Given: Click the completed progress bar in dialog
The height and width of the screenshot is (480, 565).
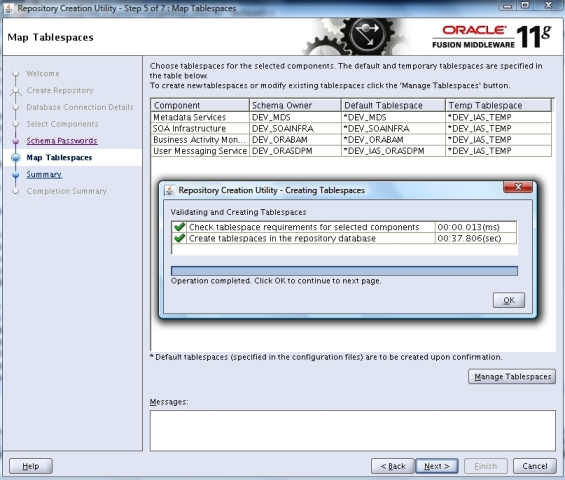Looking at the screenshot, I should [x=344, y=271].
